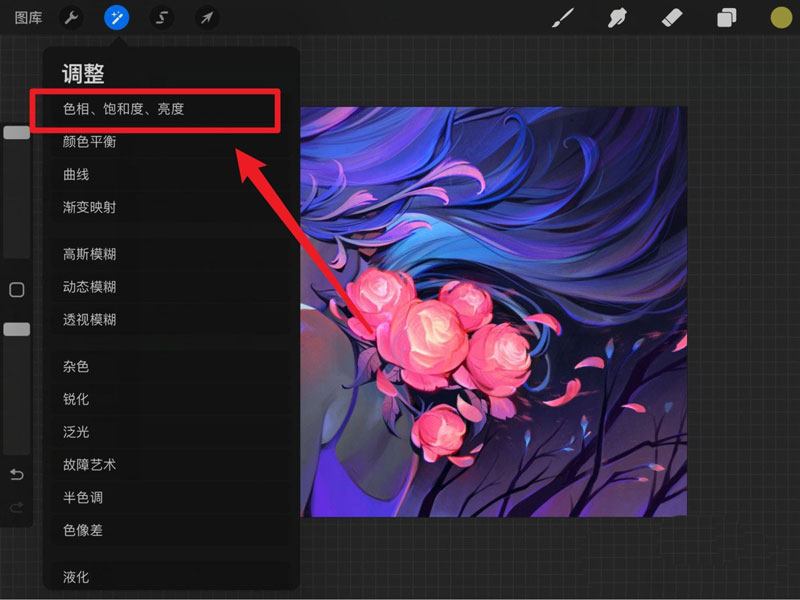Select the Eraser tool

pyautogui.click(x=672, y=17)
